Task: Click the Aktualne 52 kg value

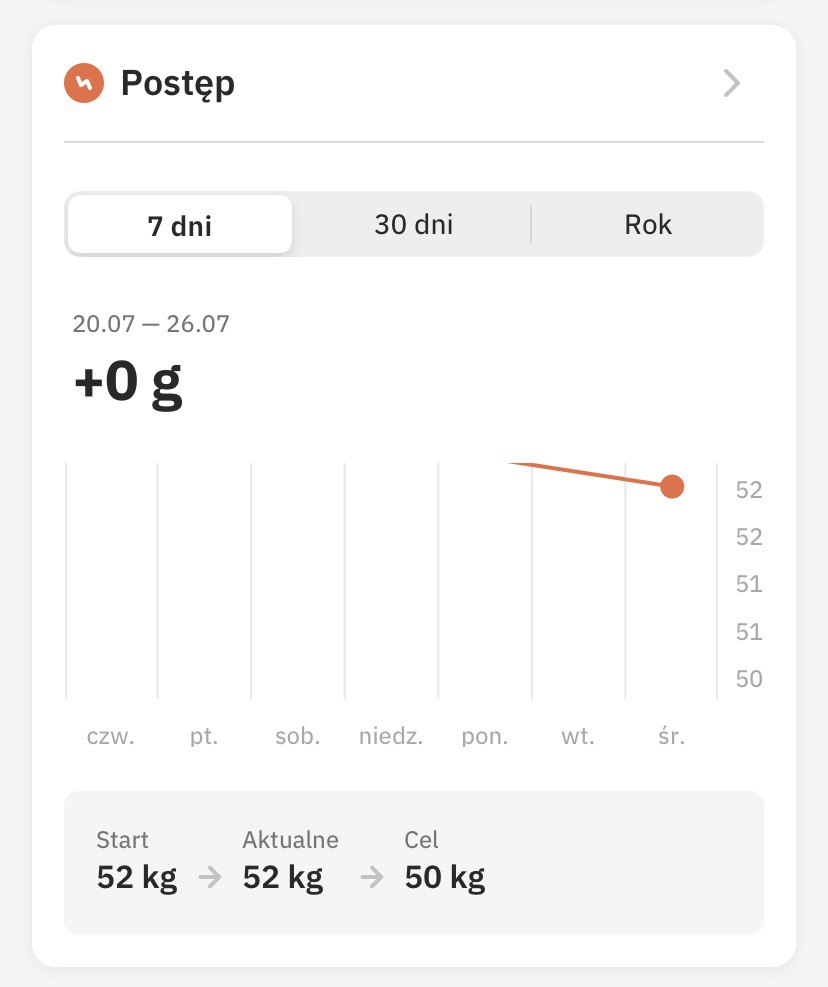Action: click(283, 877)
